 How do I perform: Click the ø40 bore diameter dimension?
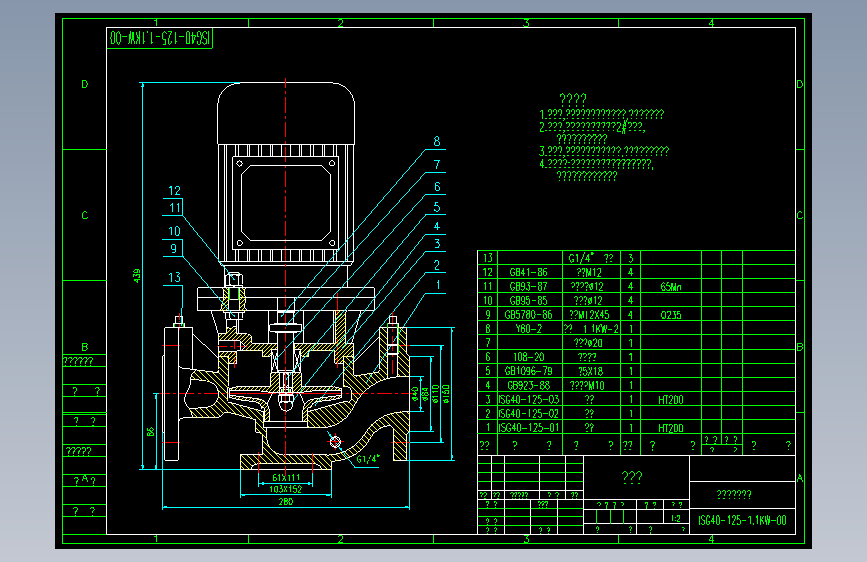tap(415, 394)
